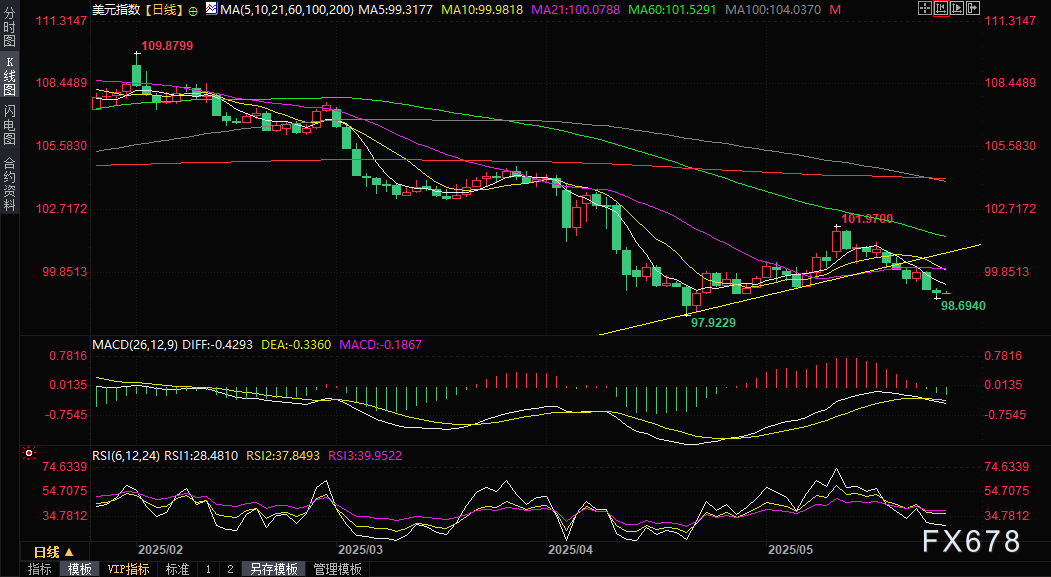Open the 合约资料 side tab
Screen dimensions: 1051x577
pyautogui.click(x=9, y=183)
